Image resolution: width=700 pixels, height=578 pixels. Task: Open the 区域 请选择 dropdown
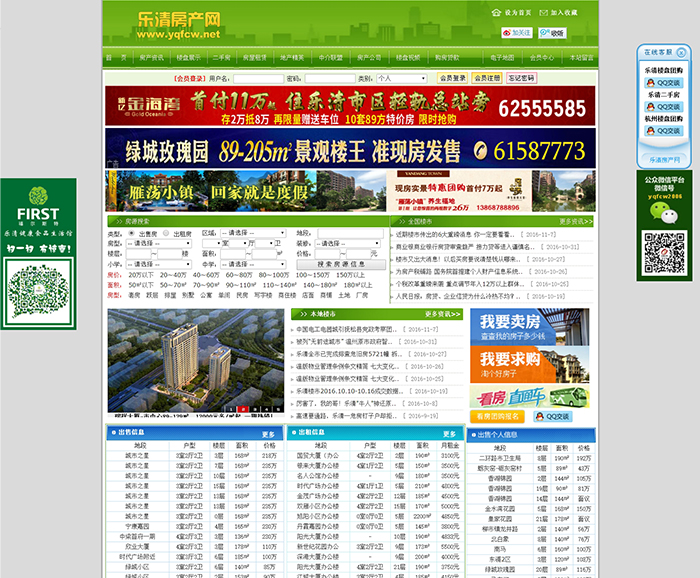coord(253,233)
